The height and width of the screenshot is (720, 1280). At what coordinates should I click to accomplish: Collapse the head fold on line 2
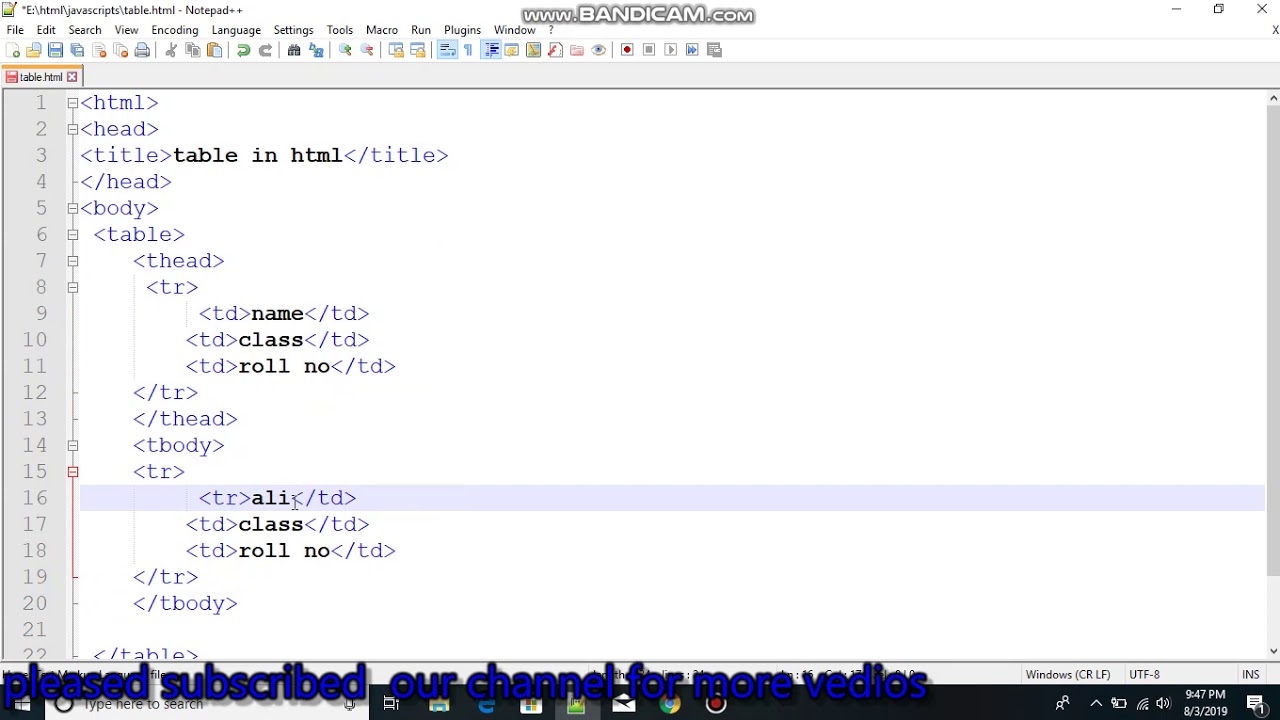pos(72,129)
